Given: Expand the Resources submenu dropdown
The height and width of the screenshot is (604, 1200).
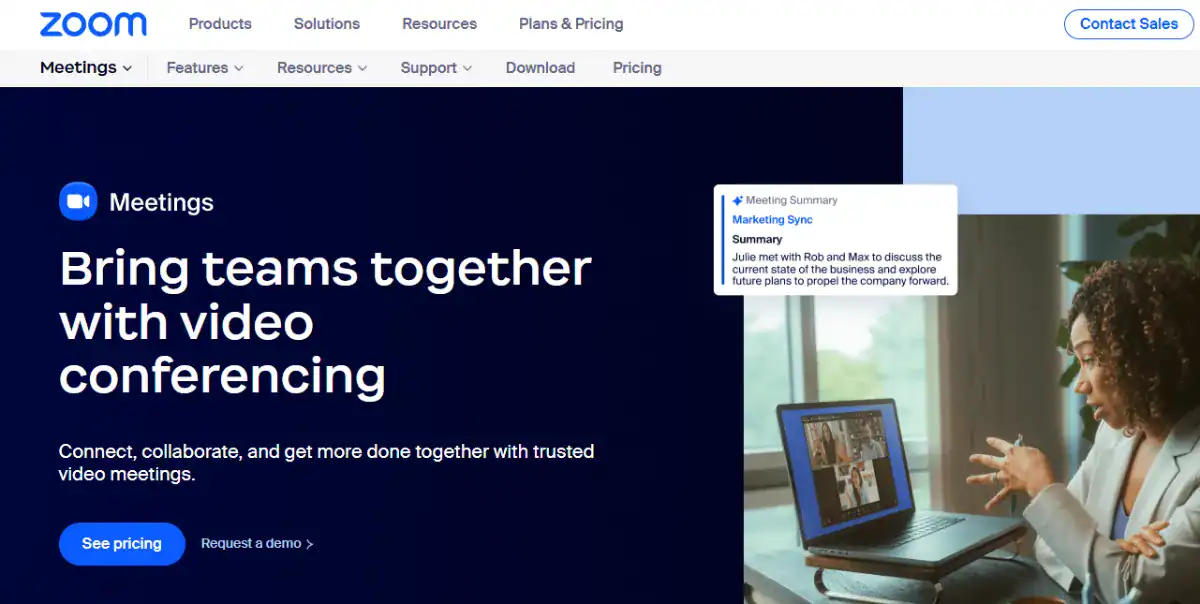Looking at the screenshot, I should pyautogui.click(x=322, y=68).
